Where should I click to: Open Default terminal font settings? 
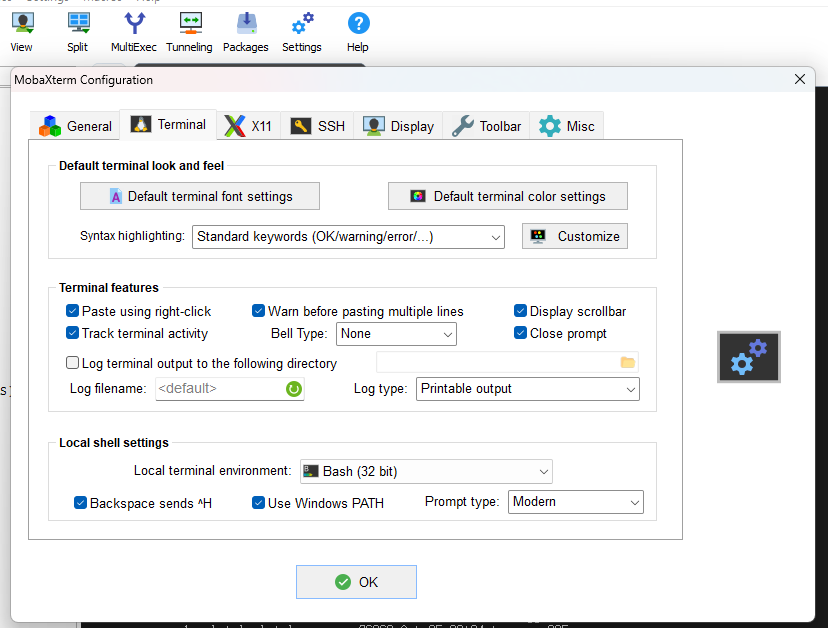200,196
